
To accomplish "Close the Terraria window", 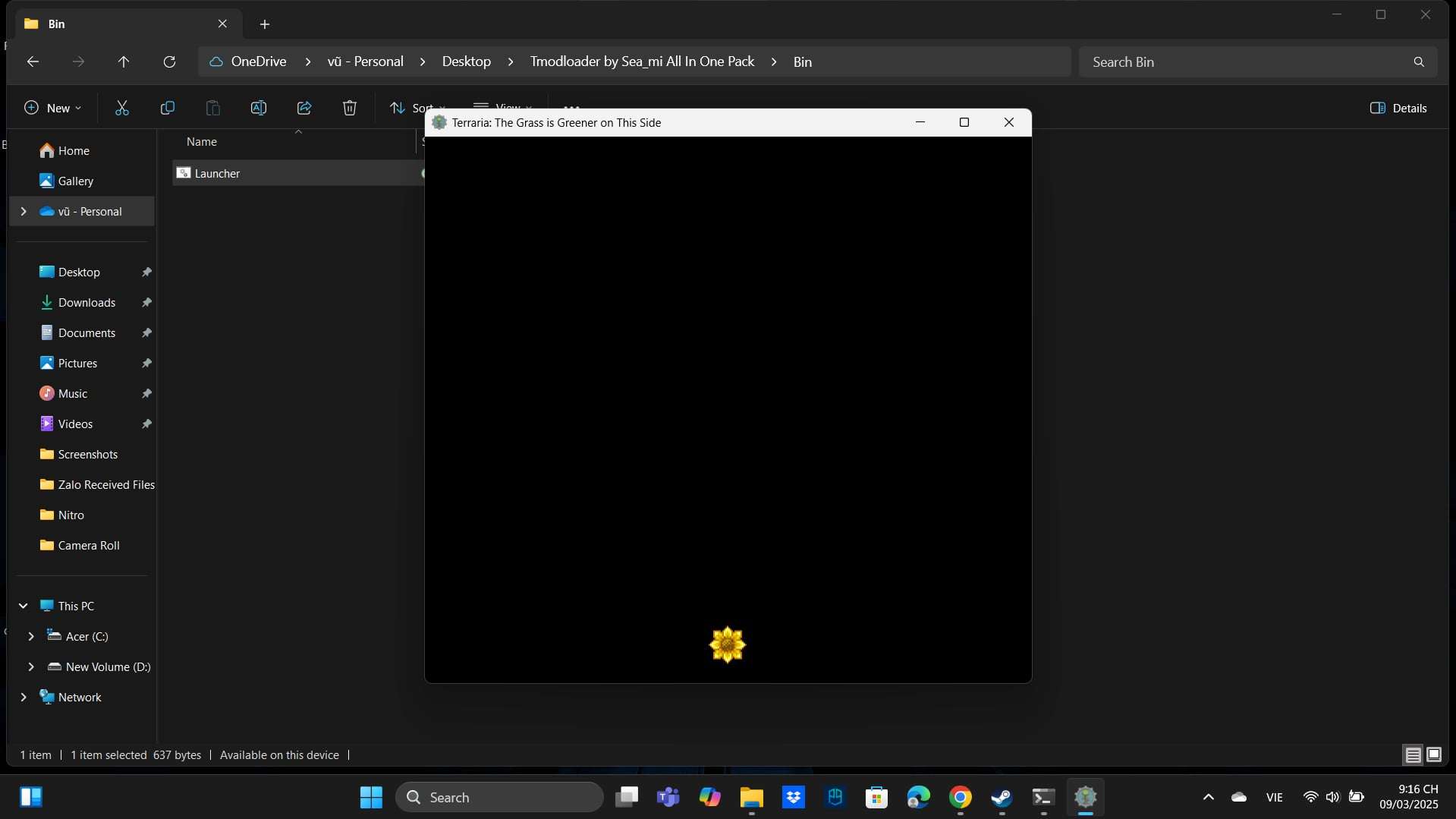I will coord(1008,122).
